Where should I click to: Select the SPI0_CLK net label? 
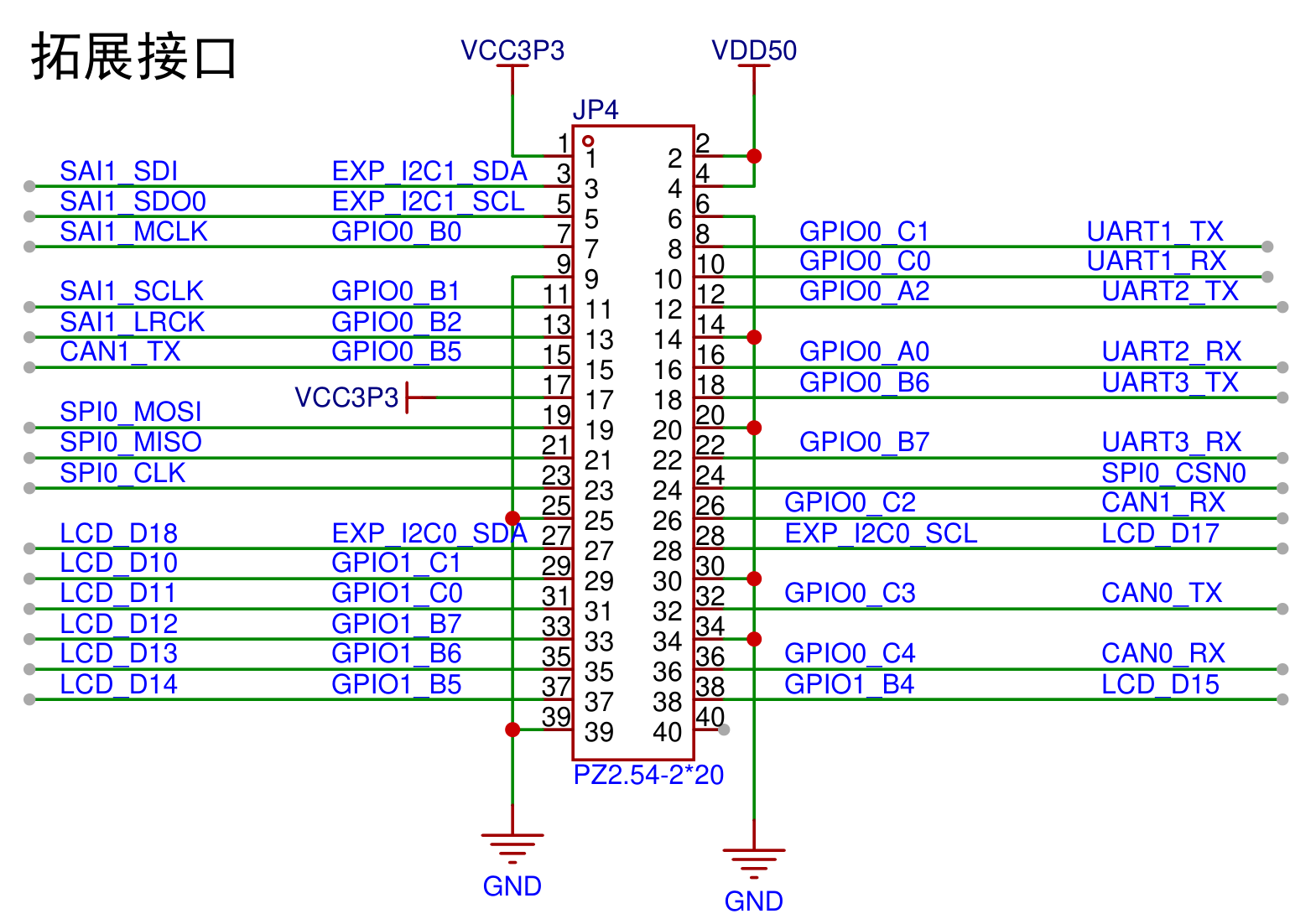tap(122, 473)
